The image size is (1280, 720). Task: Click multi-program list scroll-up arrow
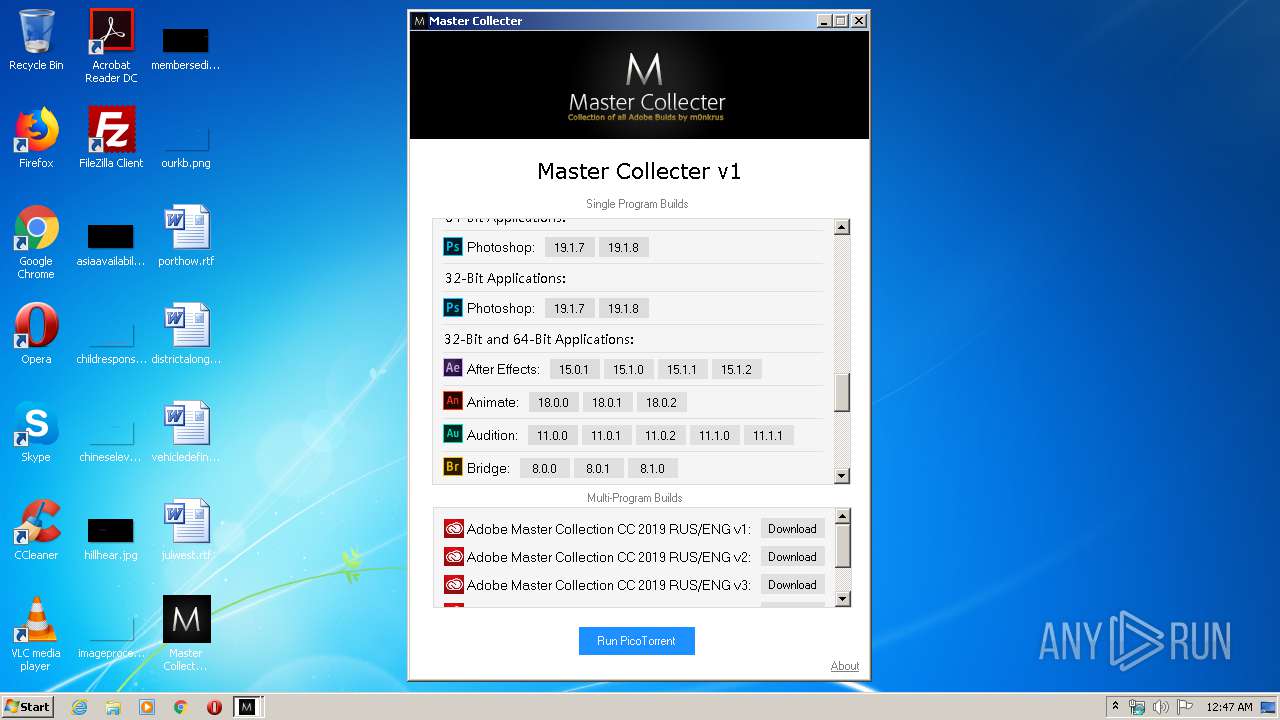(842, 516)
